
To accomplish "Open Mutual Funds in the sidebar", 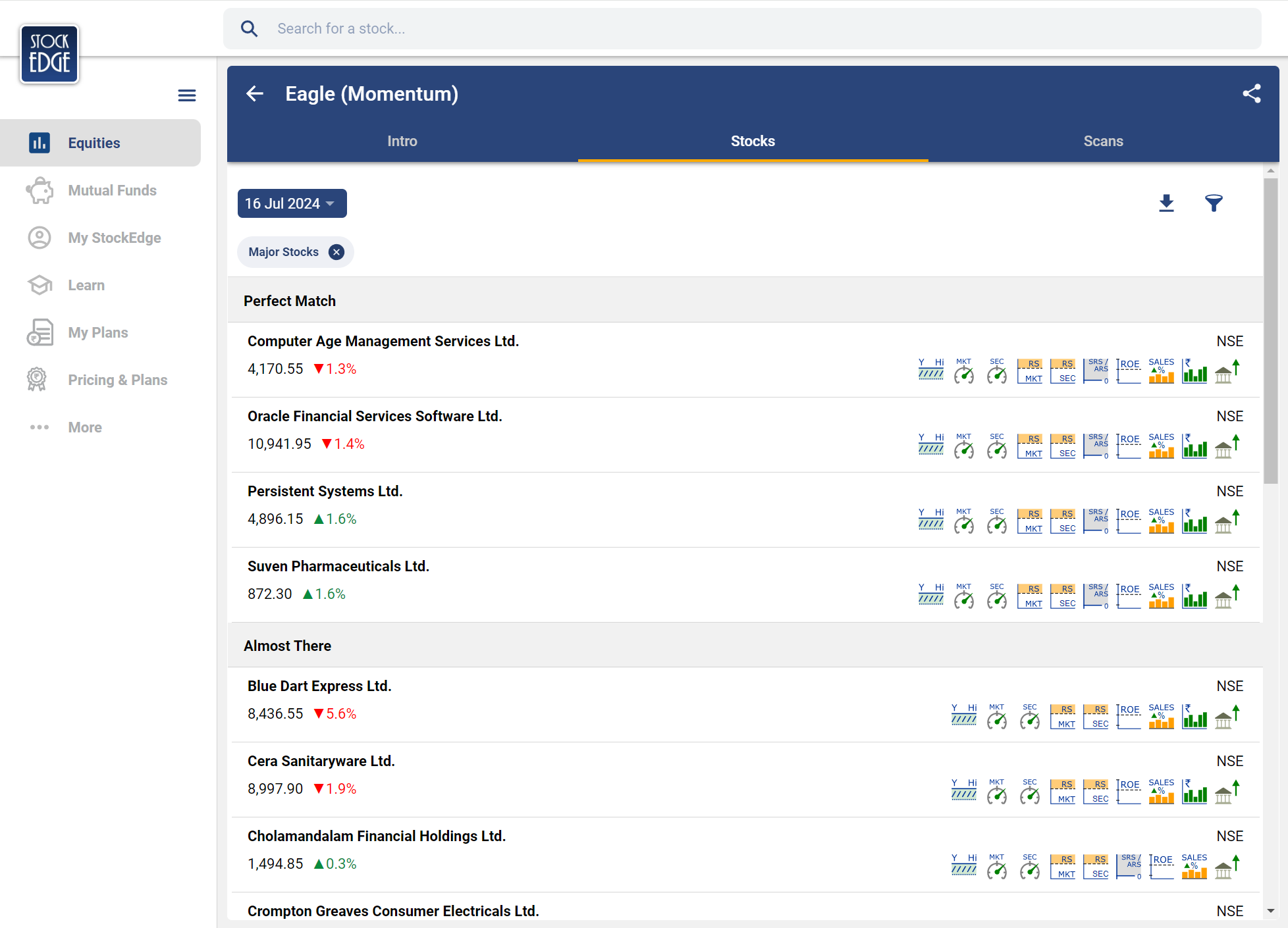I will pos(112,190).
